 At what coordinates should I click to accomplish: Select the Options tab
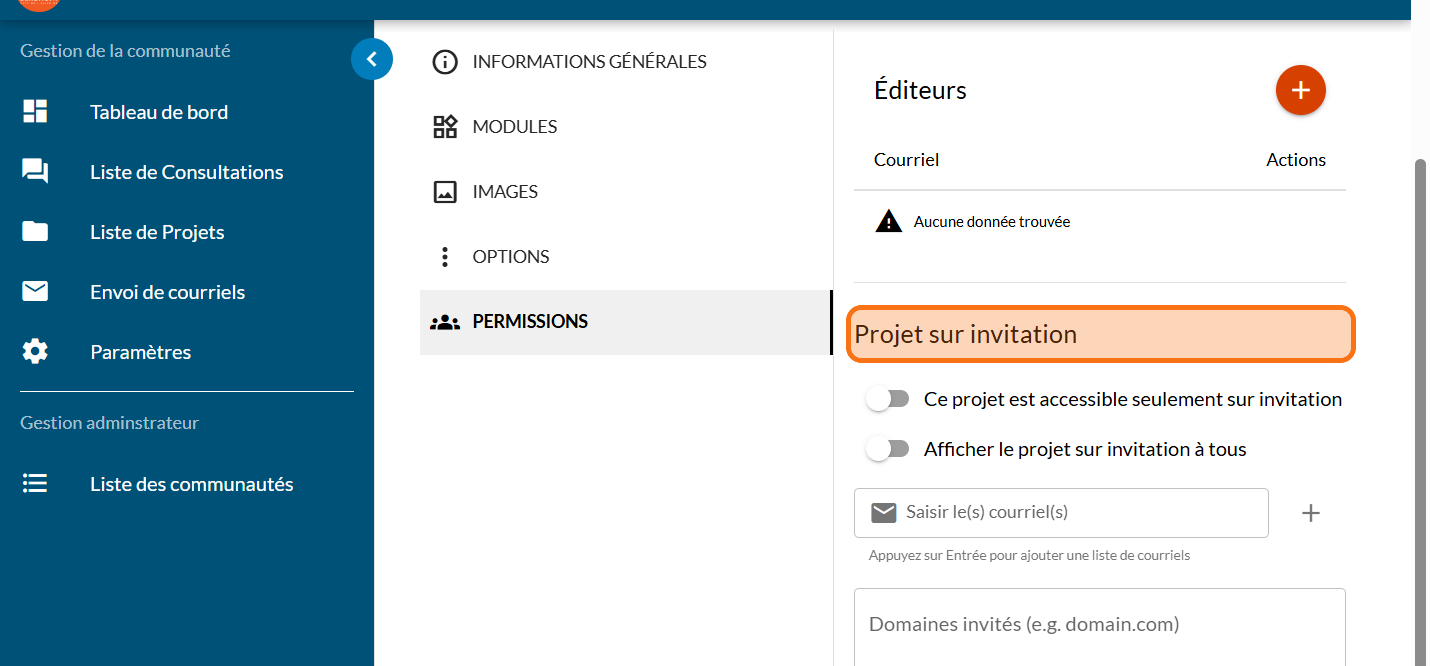510,257
